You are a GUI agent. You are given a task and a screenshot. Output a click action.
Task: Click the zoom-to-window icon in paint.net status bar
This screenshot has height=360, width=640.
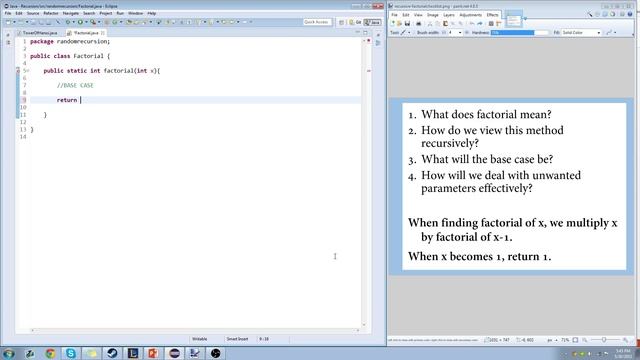[x=575, y=340]
